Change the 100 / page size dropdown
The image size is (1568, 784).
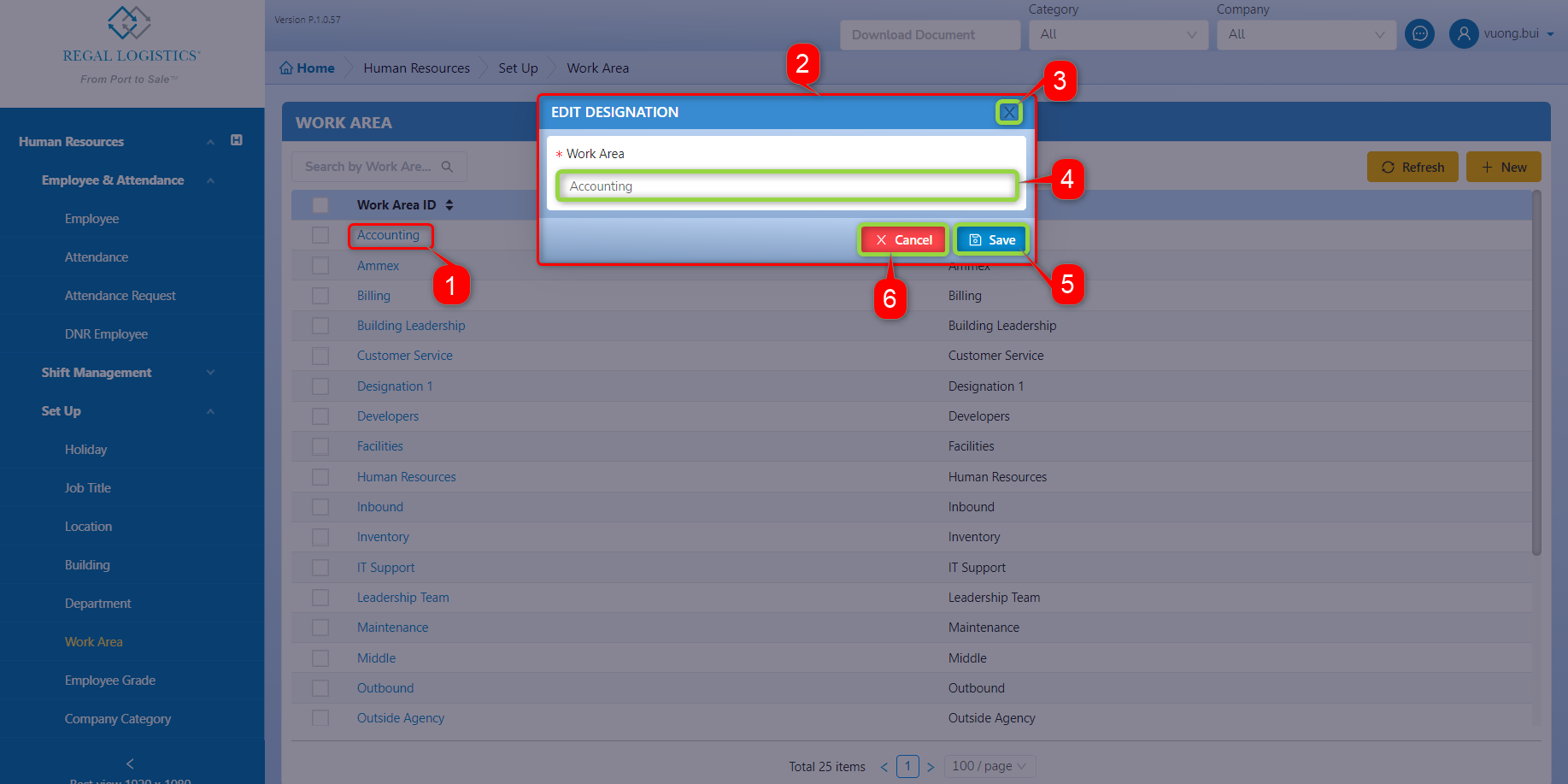[x=990, y=766]
